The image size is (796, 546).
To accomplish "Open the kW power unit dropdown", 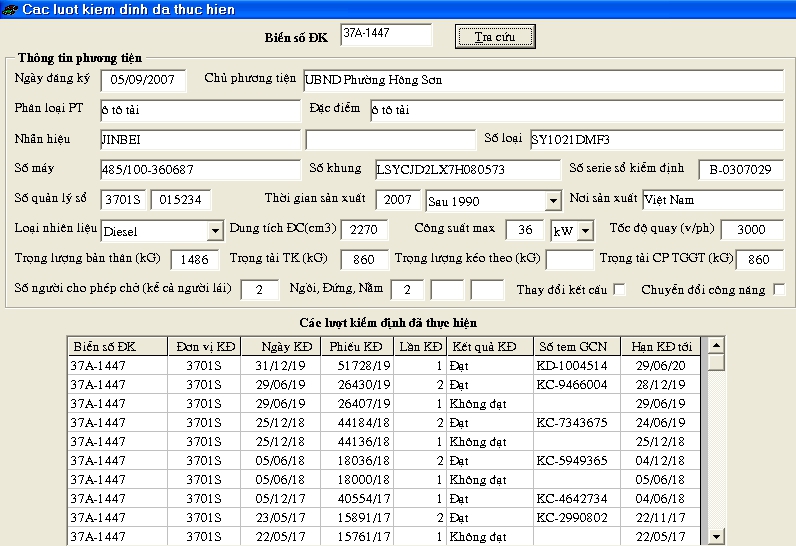I will (585, 231).
